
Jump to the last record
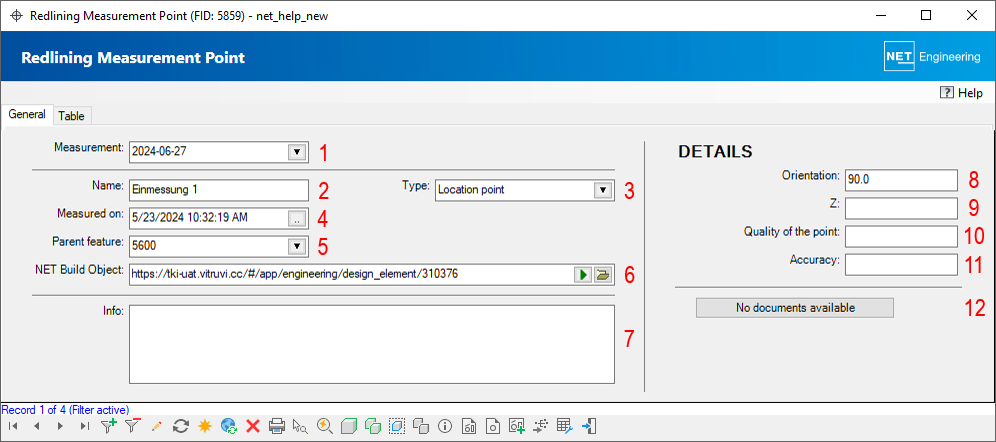pos(84,426)
